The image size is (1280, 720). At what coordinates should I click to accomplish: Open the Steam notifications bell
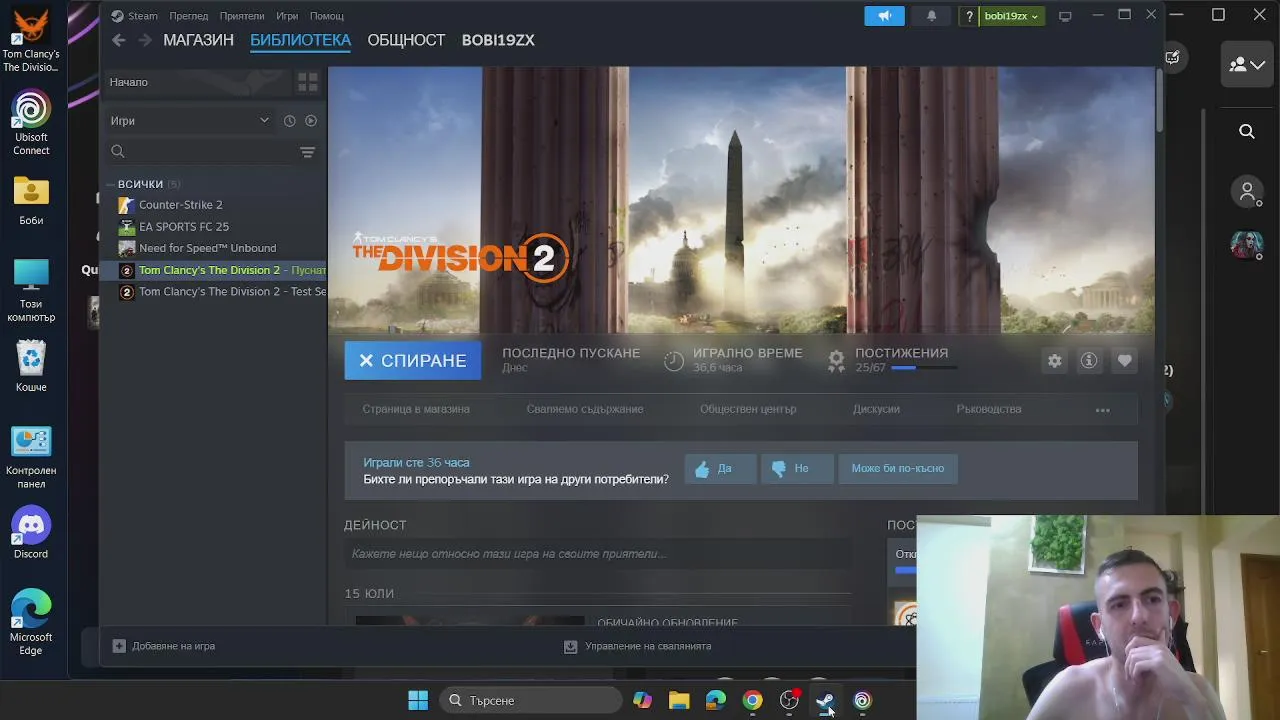click(931, 16)
